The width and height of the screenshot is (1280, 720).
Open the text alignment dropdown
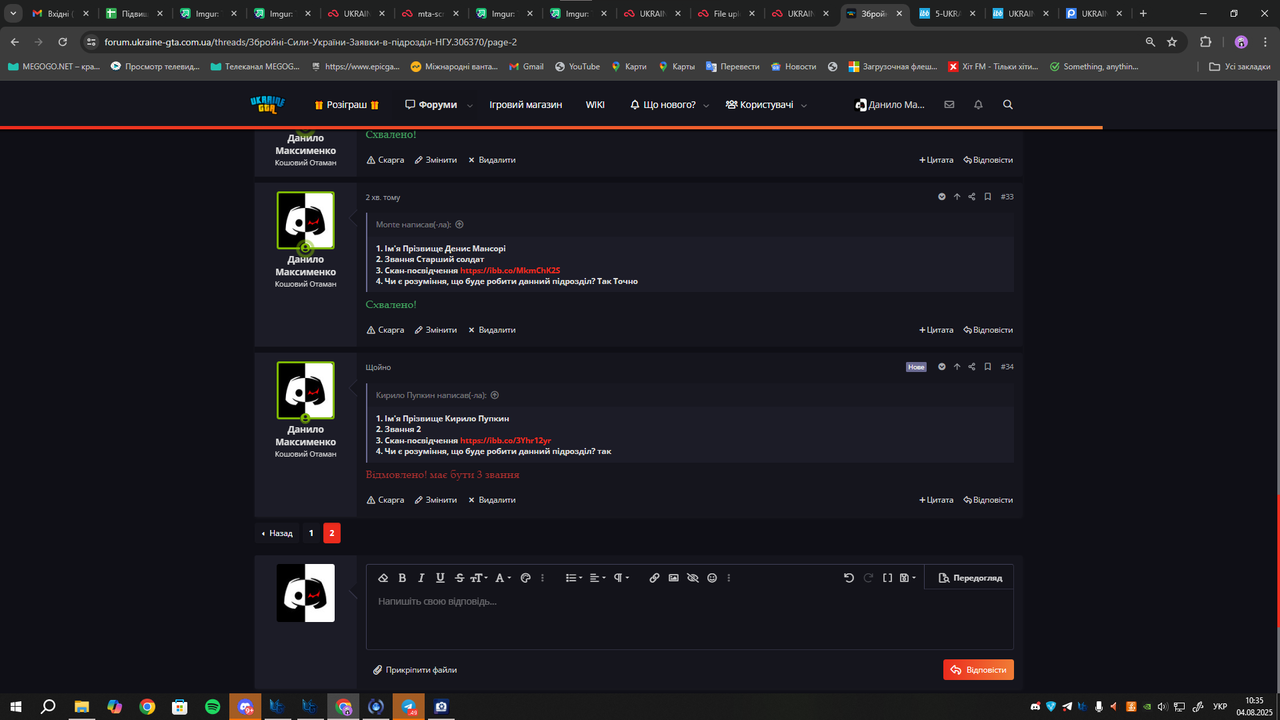point(597,578)
